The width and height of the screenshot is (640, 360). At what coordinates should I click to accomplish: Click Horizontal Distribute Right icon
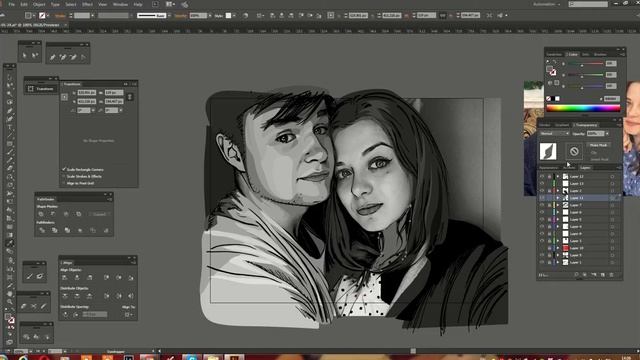click(131, 296)
